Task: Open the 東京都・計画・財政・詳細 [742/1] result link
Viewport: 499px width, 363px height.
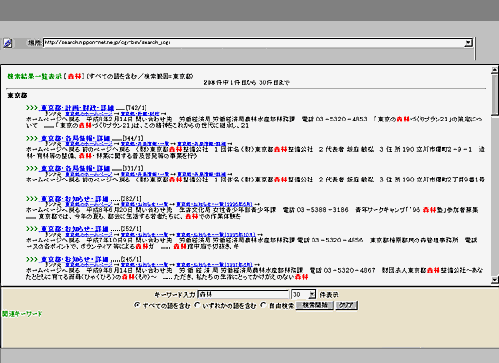Action: coord(76,108)
